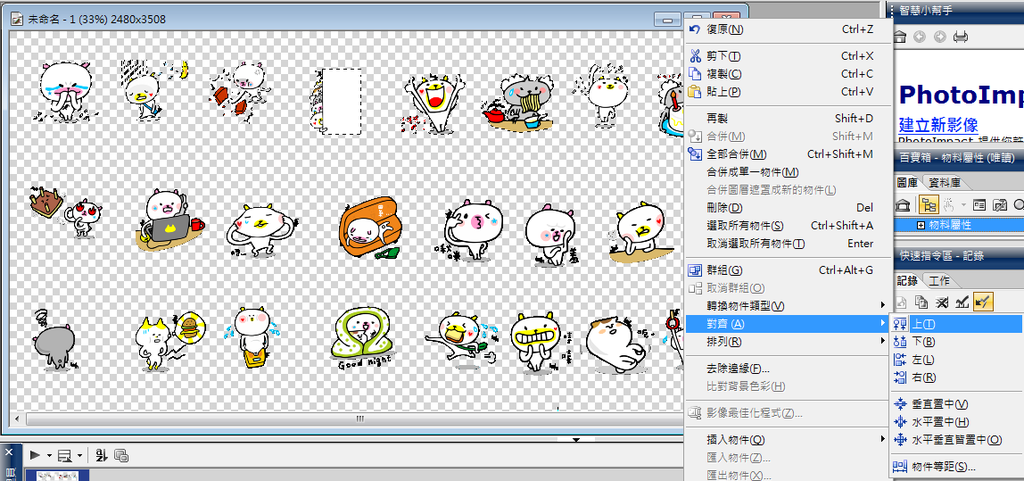Click the Good night blanket cat sticker
Screen dimensions: 1024x481
click(x=360, y=339)
